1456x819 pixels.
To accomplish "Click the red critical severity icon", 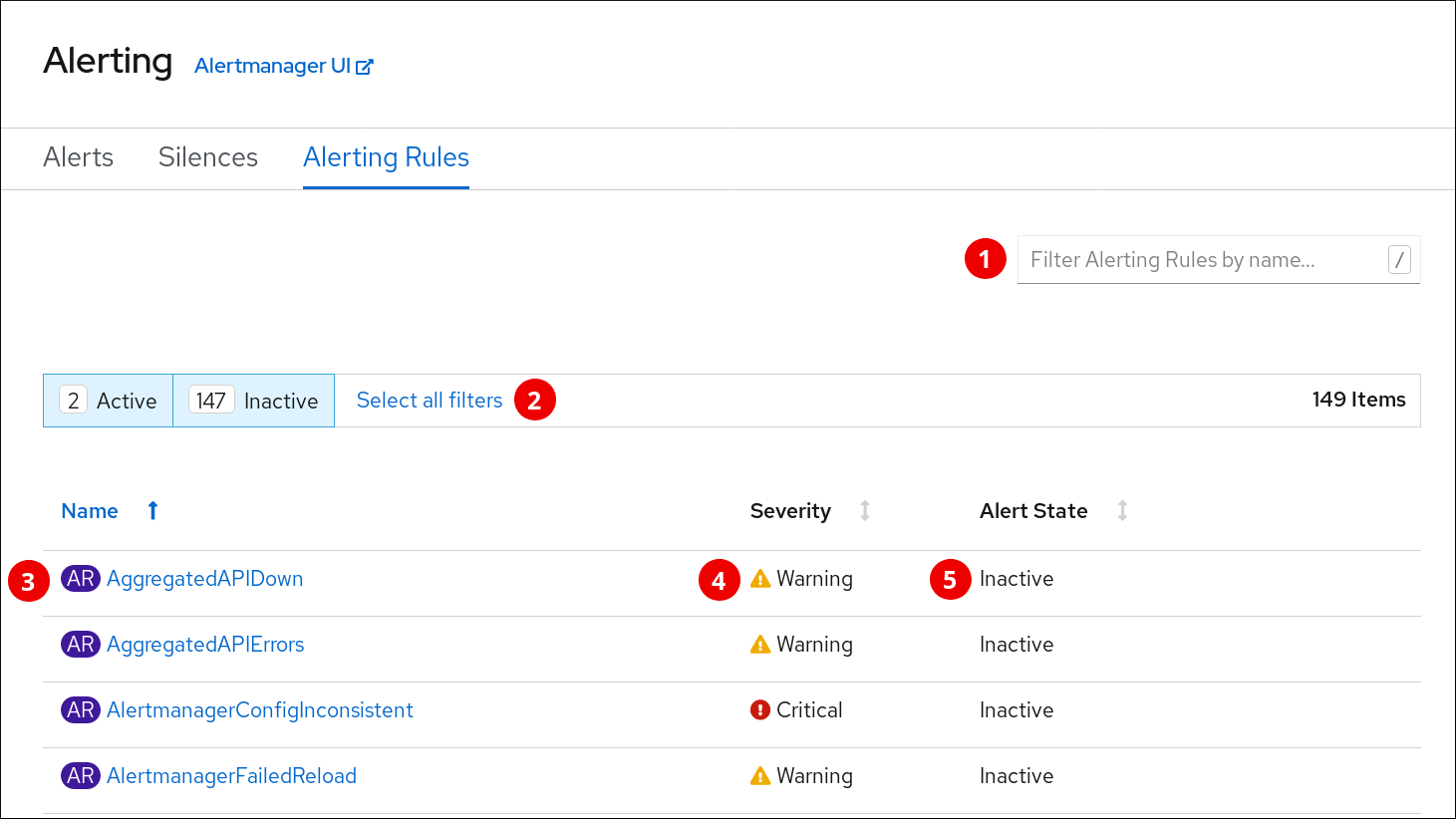I will [x=760, y=710].
